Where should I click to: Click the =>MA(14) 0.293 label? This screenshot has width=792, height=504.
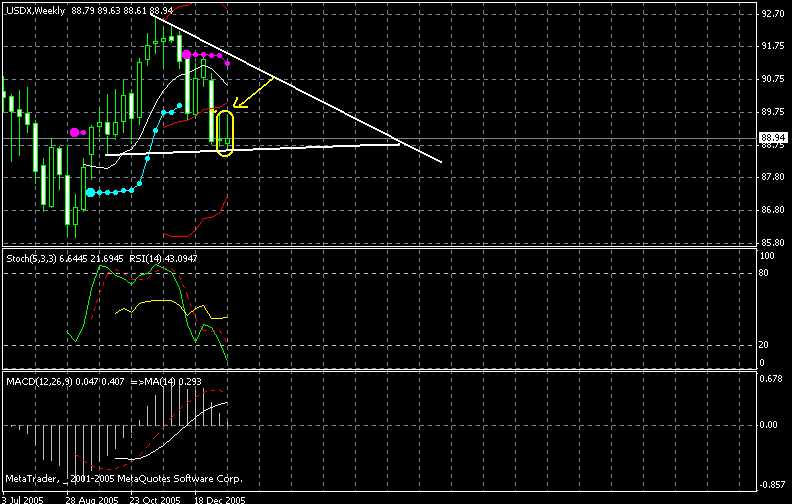pyautogui.click(x=166, y=382)
